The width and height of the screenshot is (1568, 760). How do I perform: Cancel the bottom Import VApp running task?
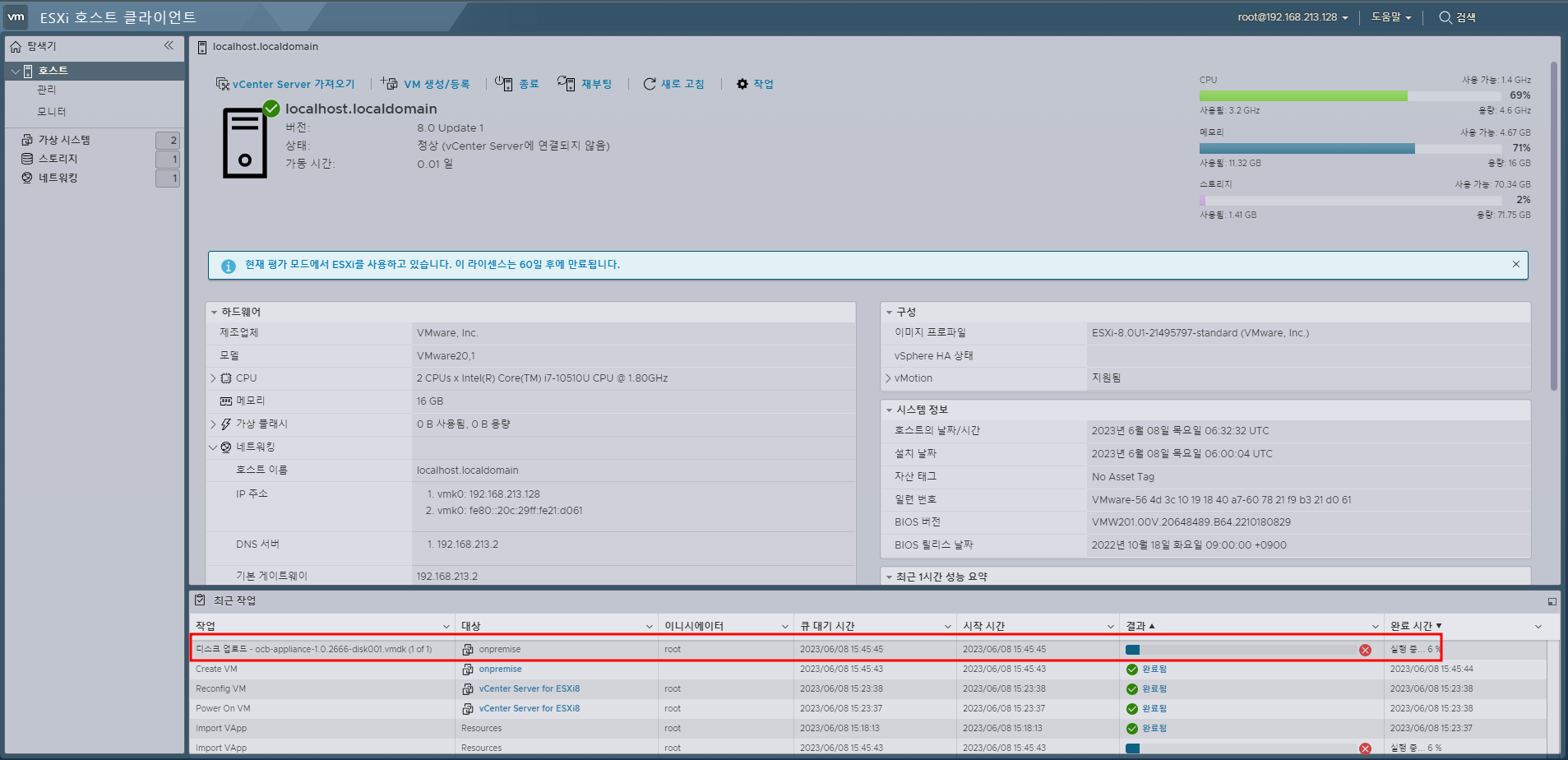(1365, 748)
